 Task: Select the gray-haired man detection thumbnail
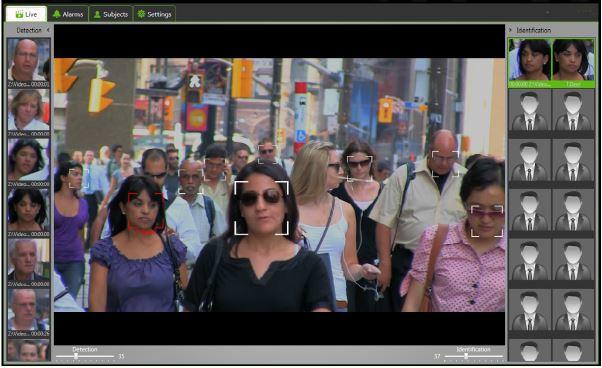29,263
